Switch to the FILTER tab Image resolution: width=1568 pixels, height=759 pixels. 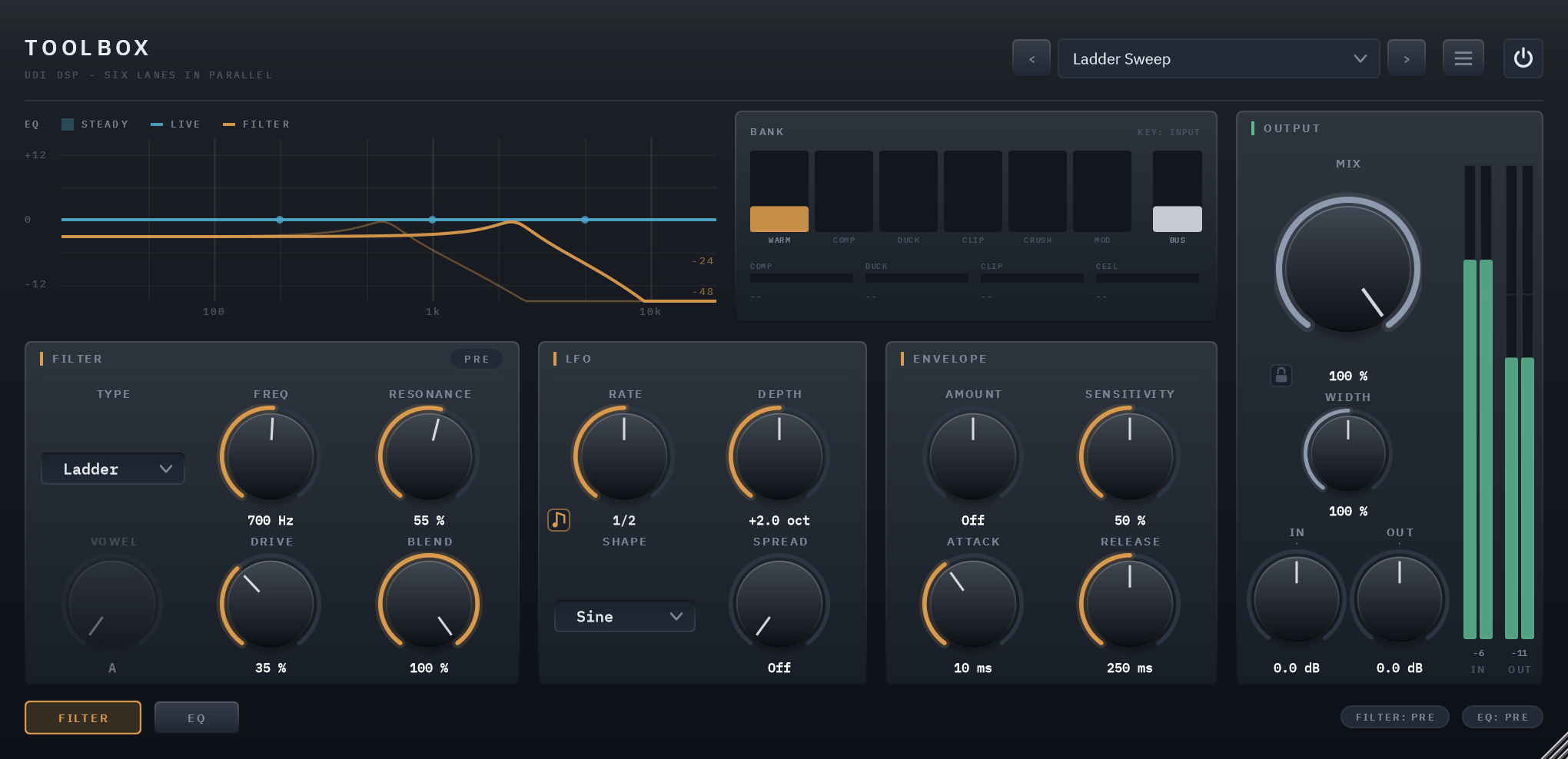[83, 718]
